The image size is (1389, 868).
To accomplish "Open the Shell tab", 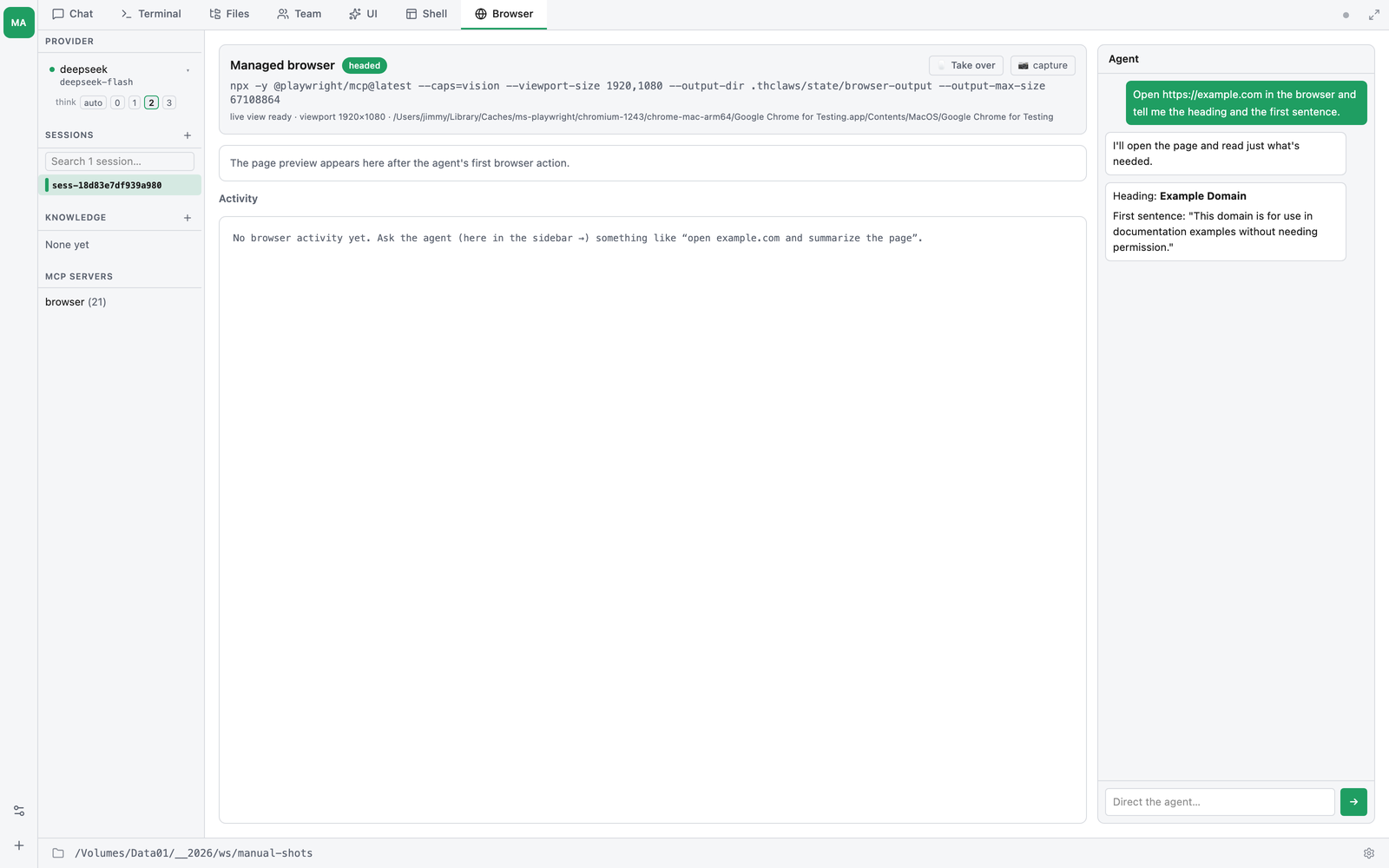I will [x=426, y=14].
